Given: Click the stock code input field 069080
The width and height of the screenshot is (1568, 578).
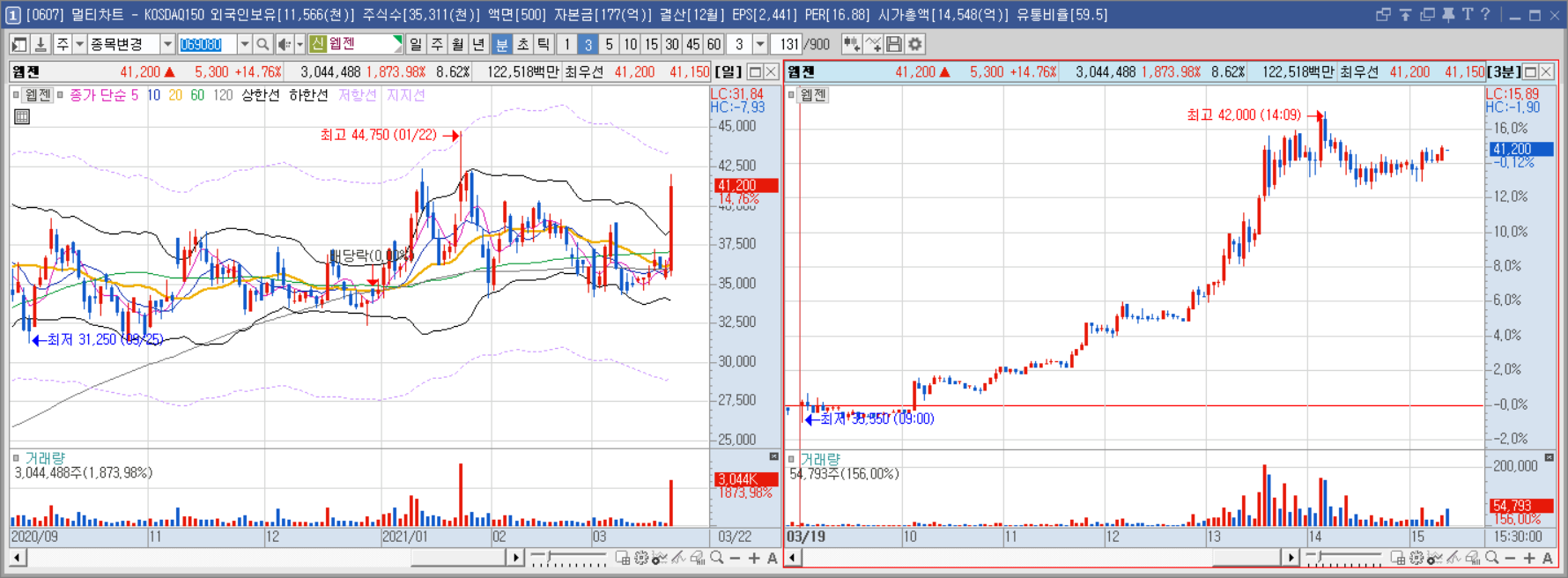Looking at the screenshot, I should pyautogui.click(x=207, y=44).
